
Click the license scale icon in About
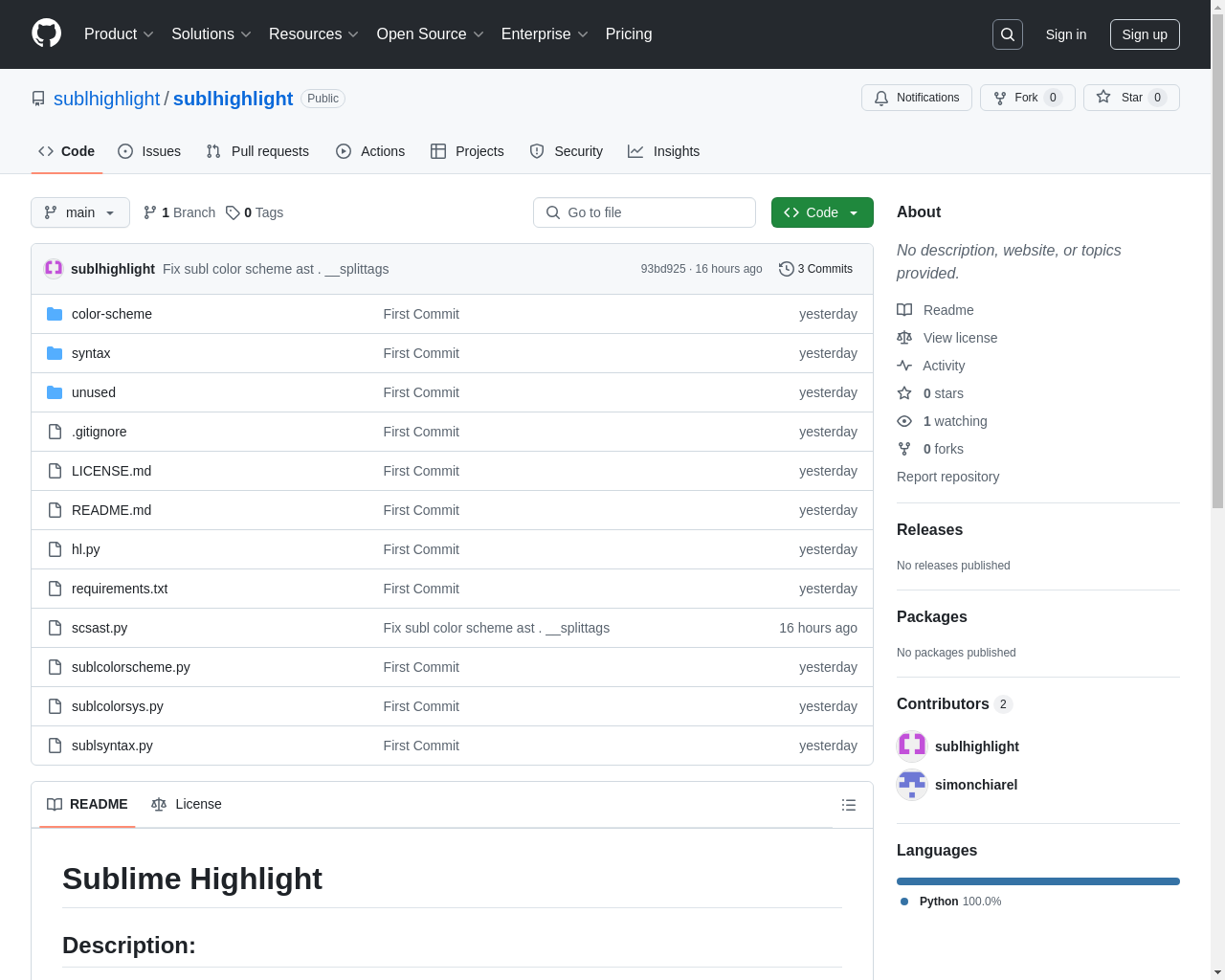click(x=904, y=338)
